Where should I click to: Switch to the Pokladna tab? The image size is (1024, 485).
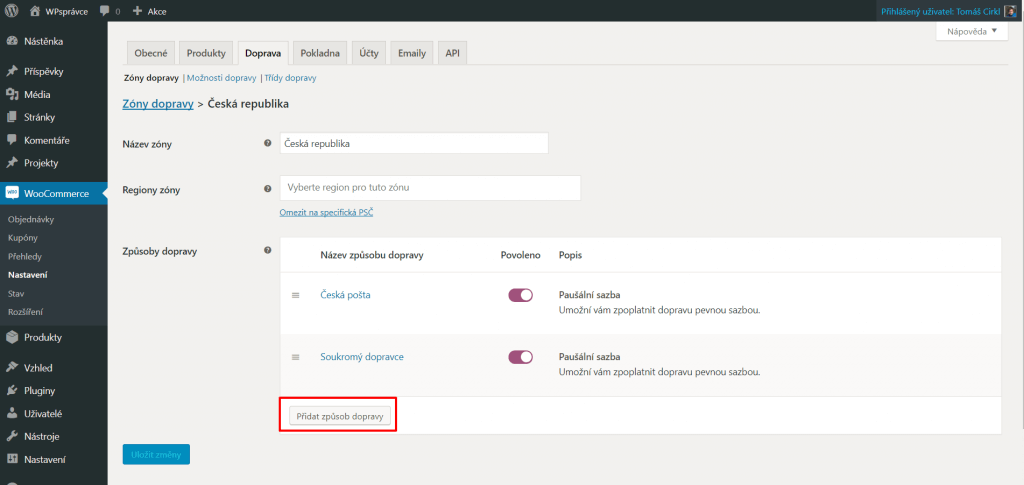pos(320,54)
